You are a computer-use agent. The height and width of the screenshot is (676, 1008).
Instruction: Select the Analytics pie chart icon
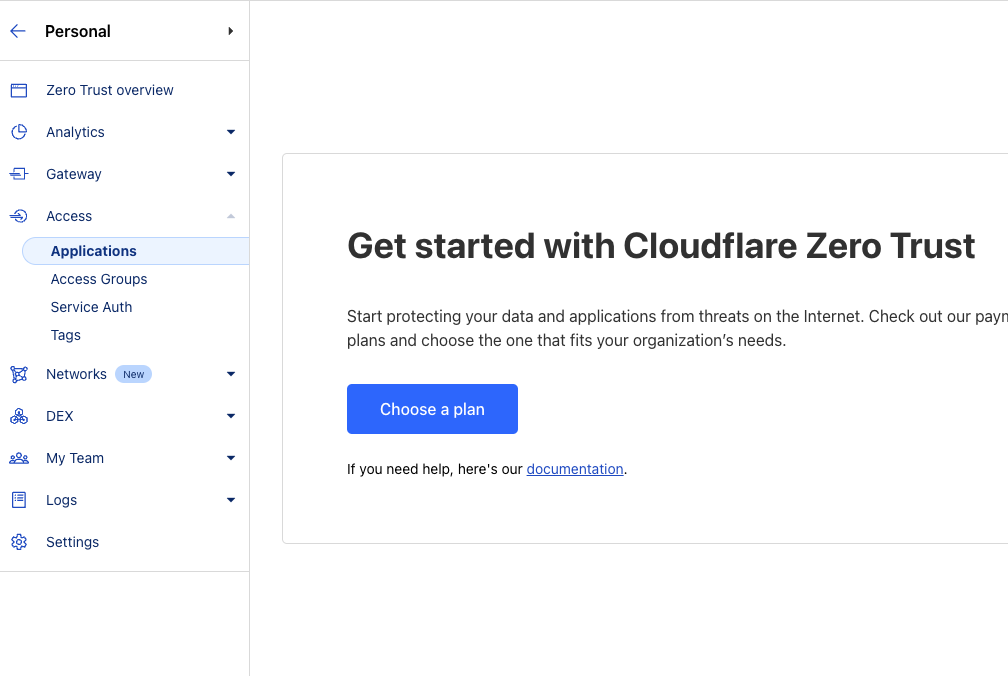pos(18,132)
